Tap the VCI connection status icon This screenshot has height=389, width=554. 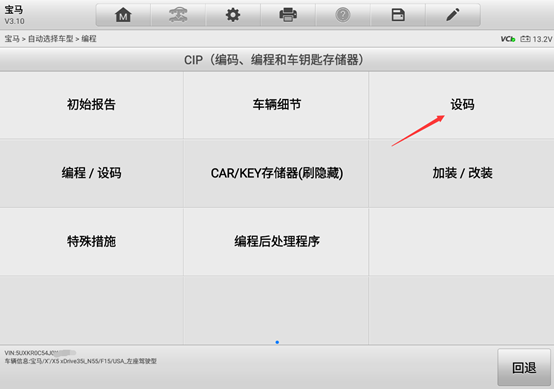pos(508,39)
